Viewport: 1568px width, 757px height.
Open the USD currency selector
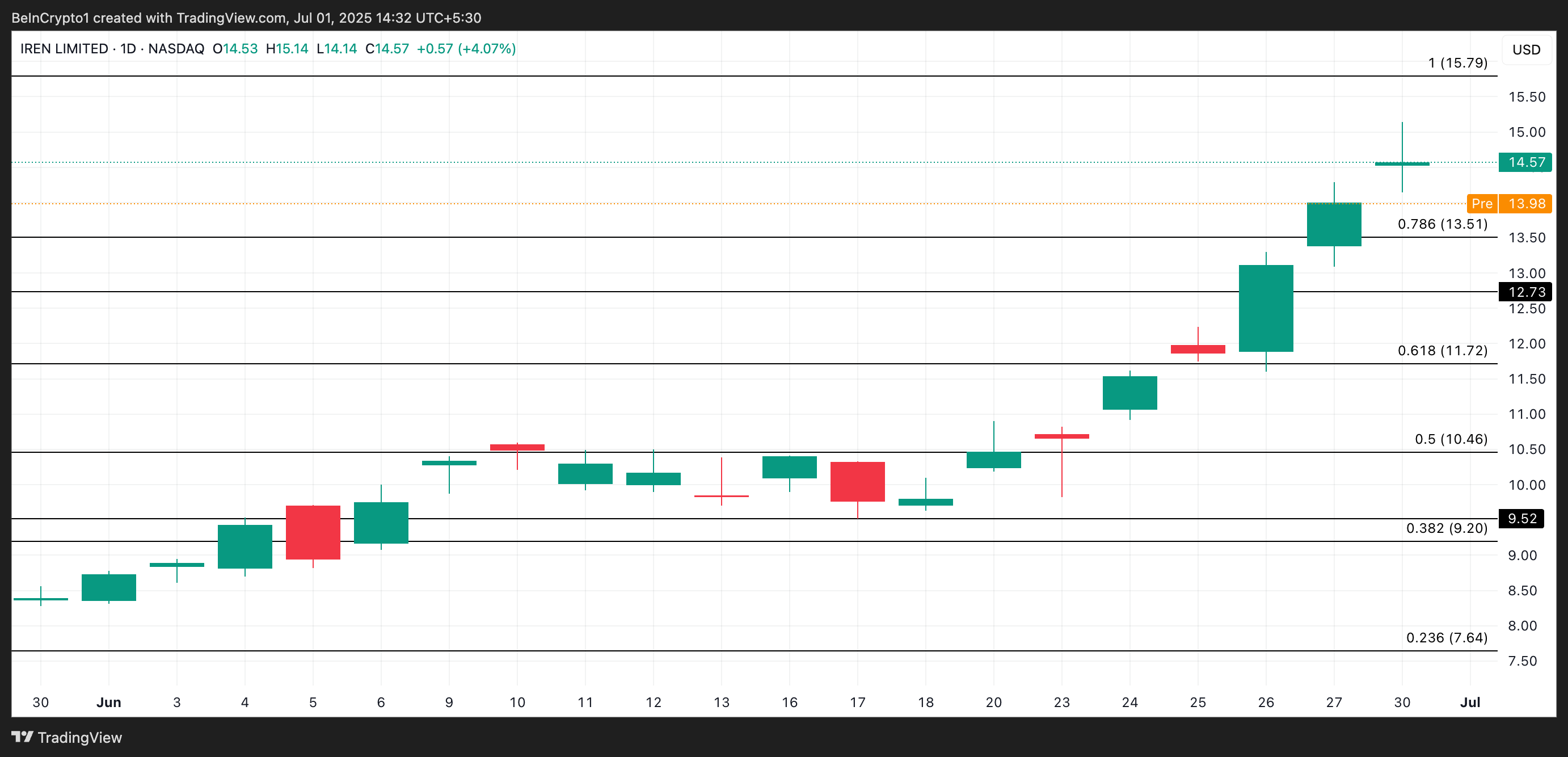click(x=1526, y=49)
